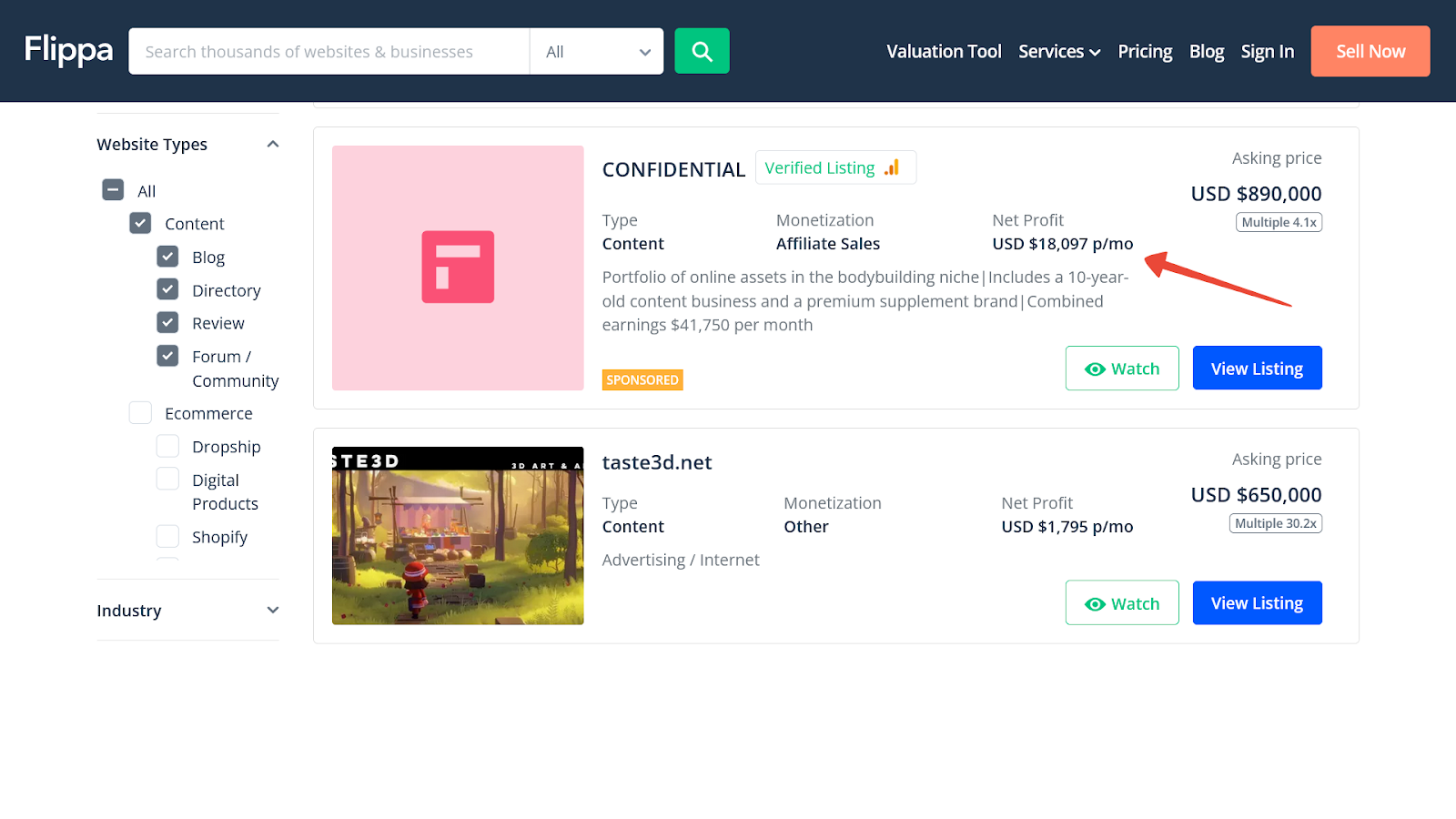Click the Multiple 4.1x badge
The height and width of the screenshot is (819, 1456).
pos(1279,222)
